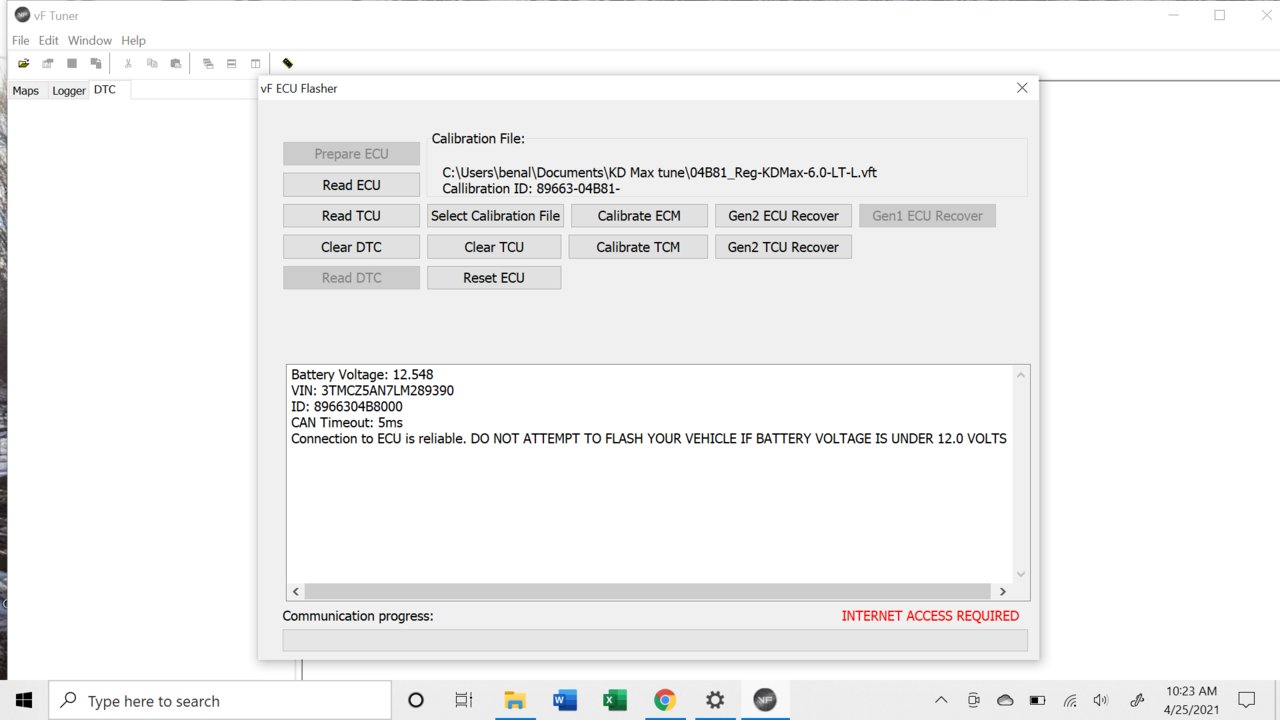Image resolution: width=1280 pixels, height=720 pixels.
Task: Click the taskbar search box
Action: point(220,700)
